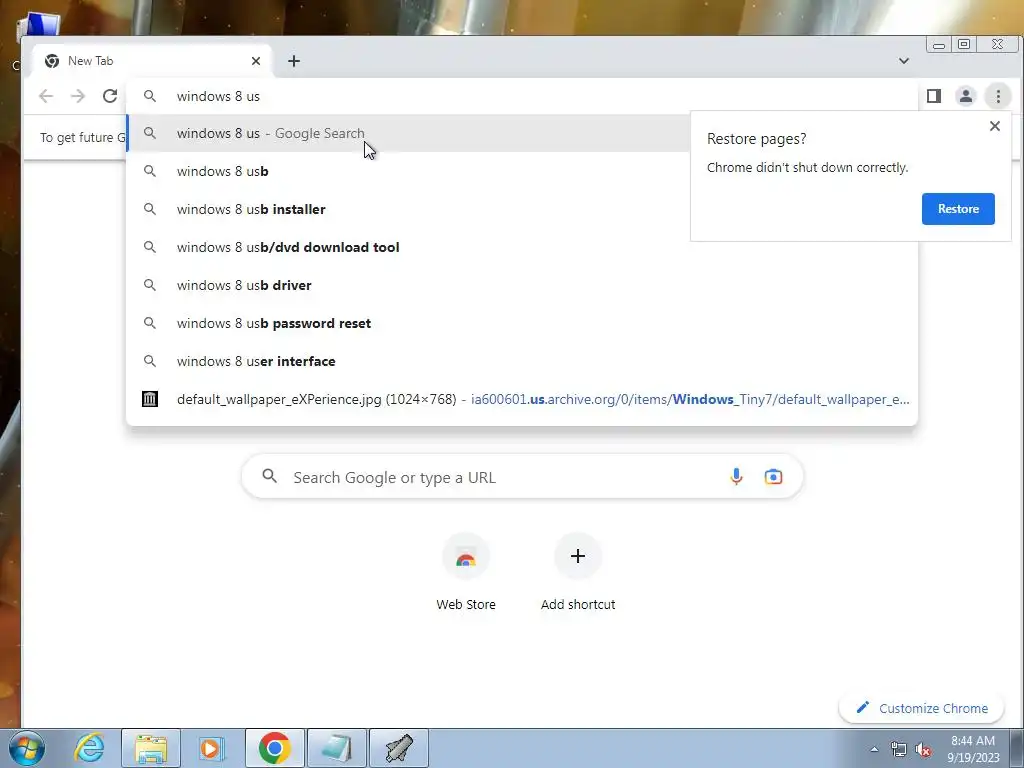Open the three-dot Chrome menu

pos(998,97)
